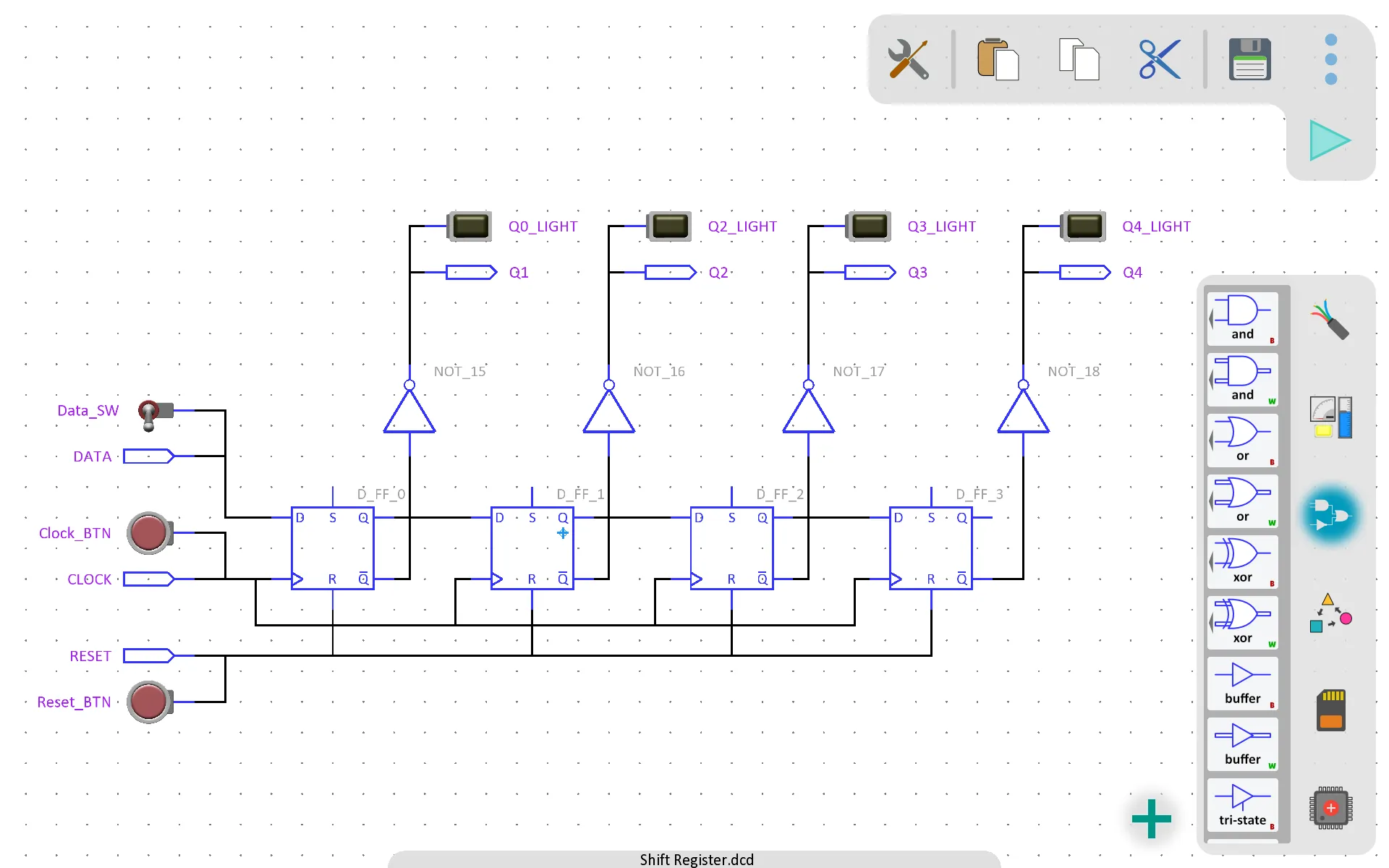Open the meters and indicators category
The image size is (1389, 868).
point(1331,417)
